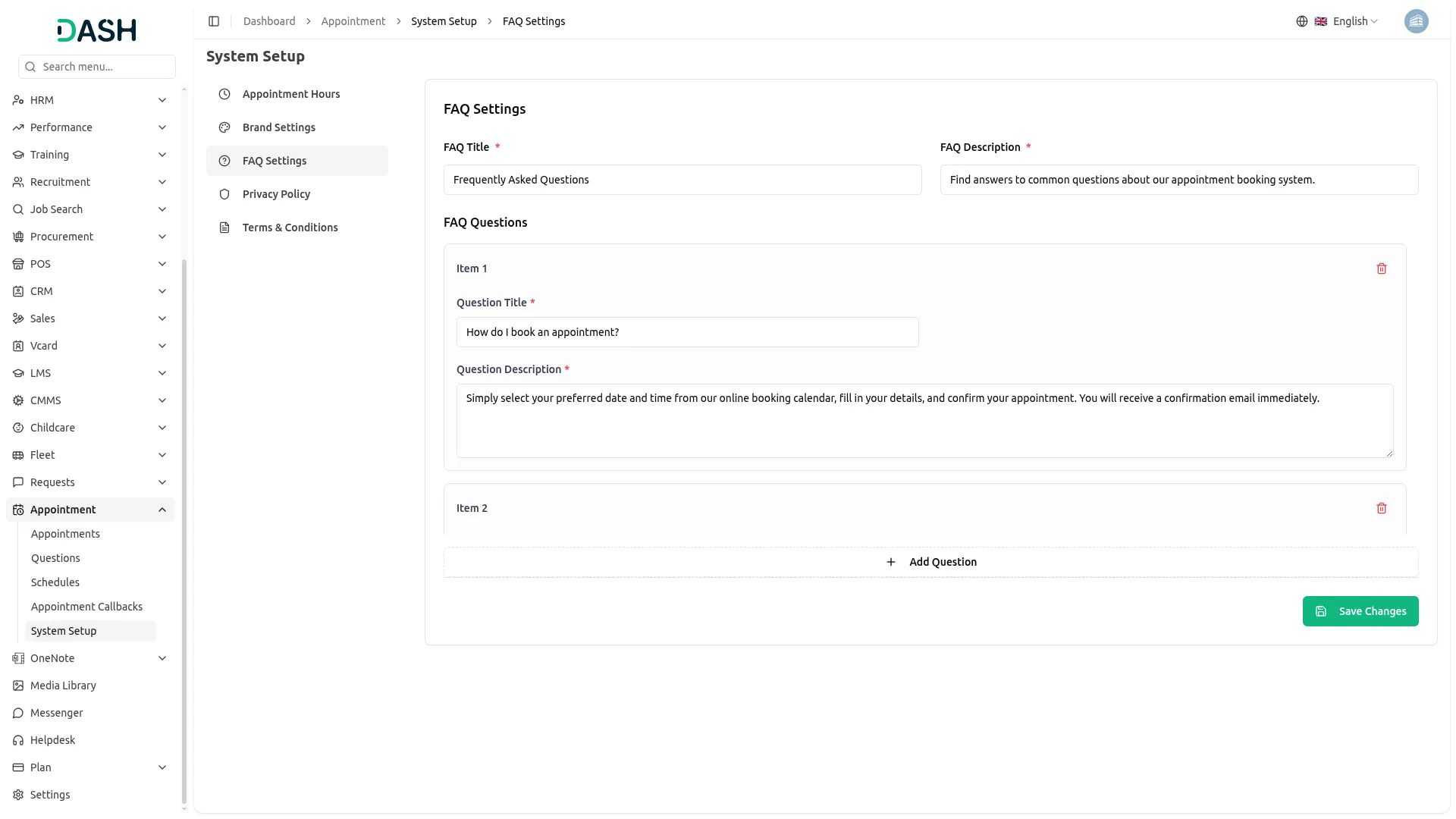Focus the FAQ Title input field
The width and height of the screenshot is (1456, 819).
(x=682, y=180)
